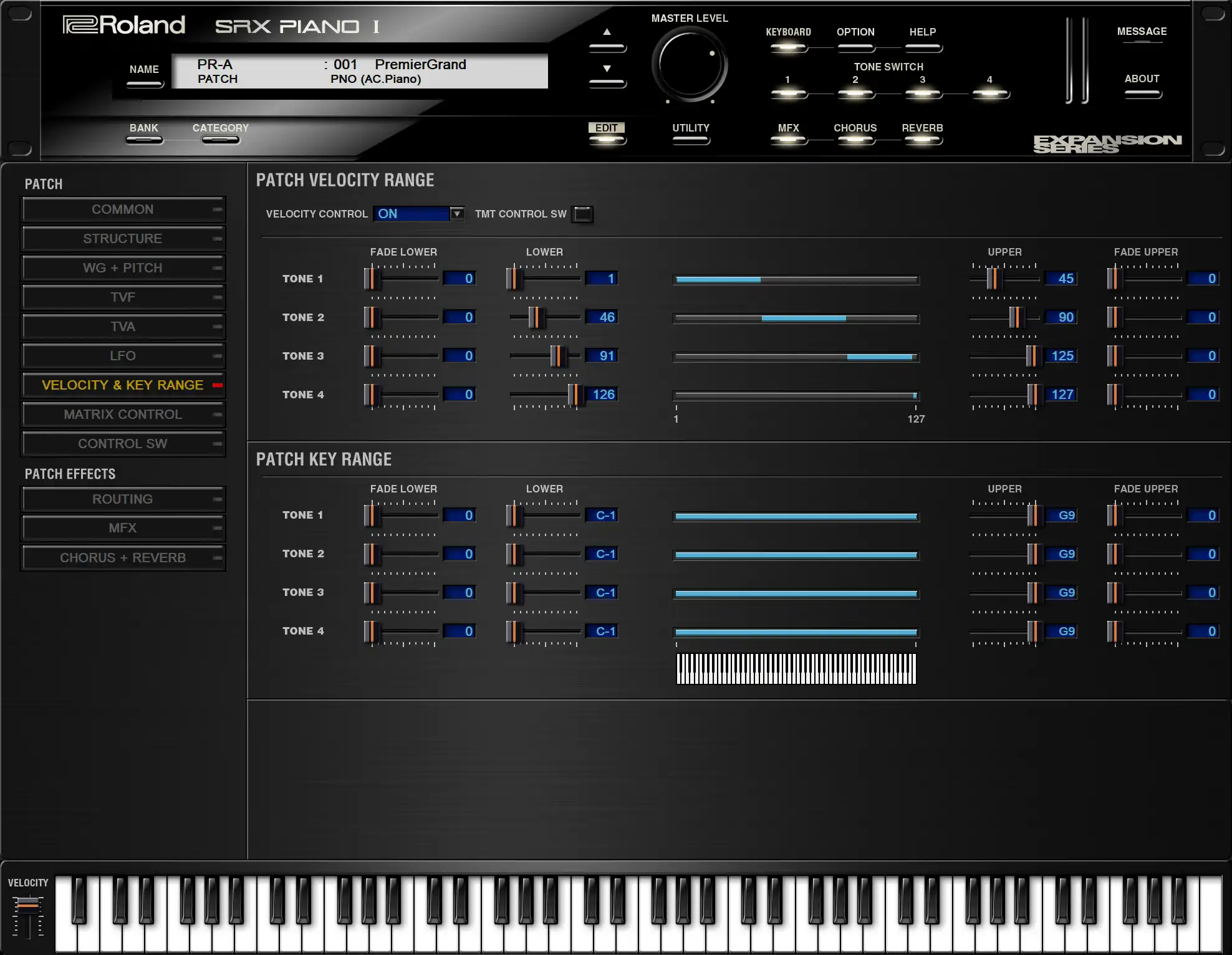Click the KEYBOARD indicator button

click(x=788, y=47)
